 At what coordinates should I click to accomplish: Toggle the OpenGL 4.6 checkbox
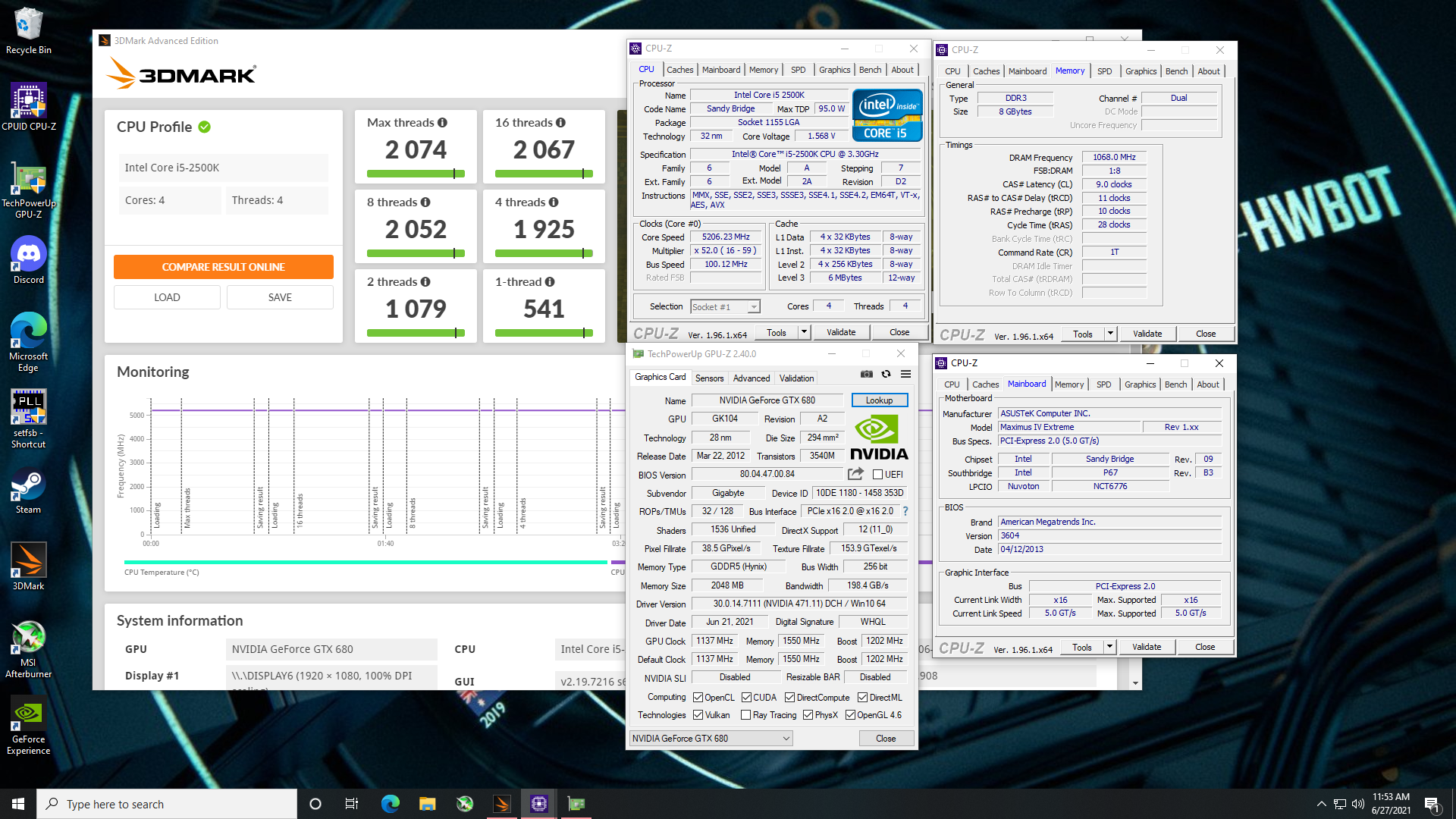click(850, 715)
